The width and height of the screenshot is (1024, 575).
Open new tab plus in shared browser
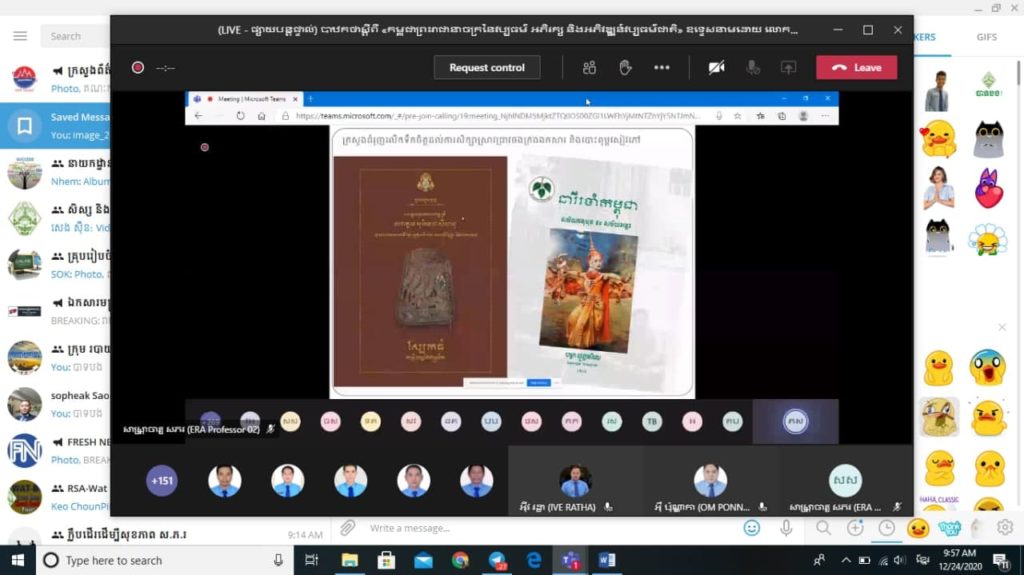coord(311,99)
